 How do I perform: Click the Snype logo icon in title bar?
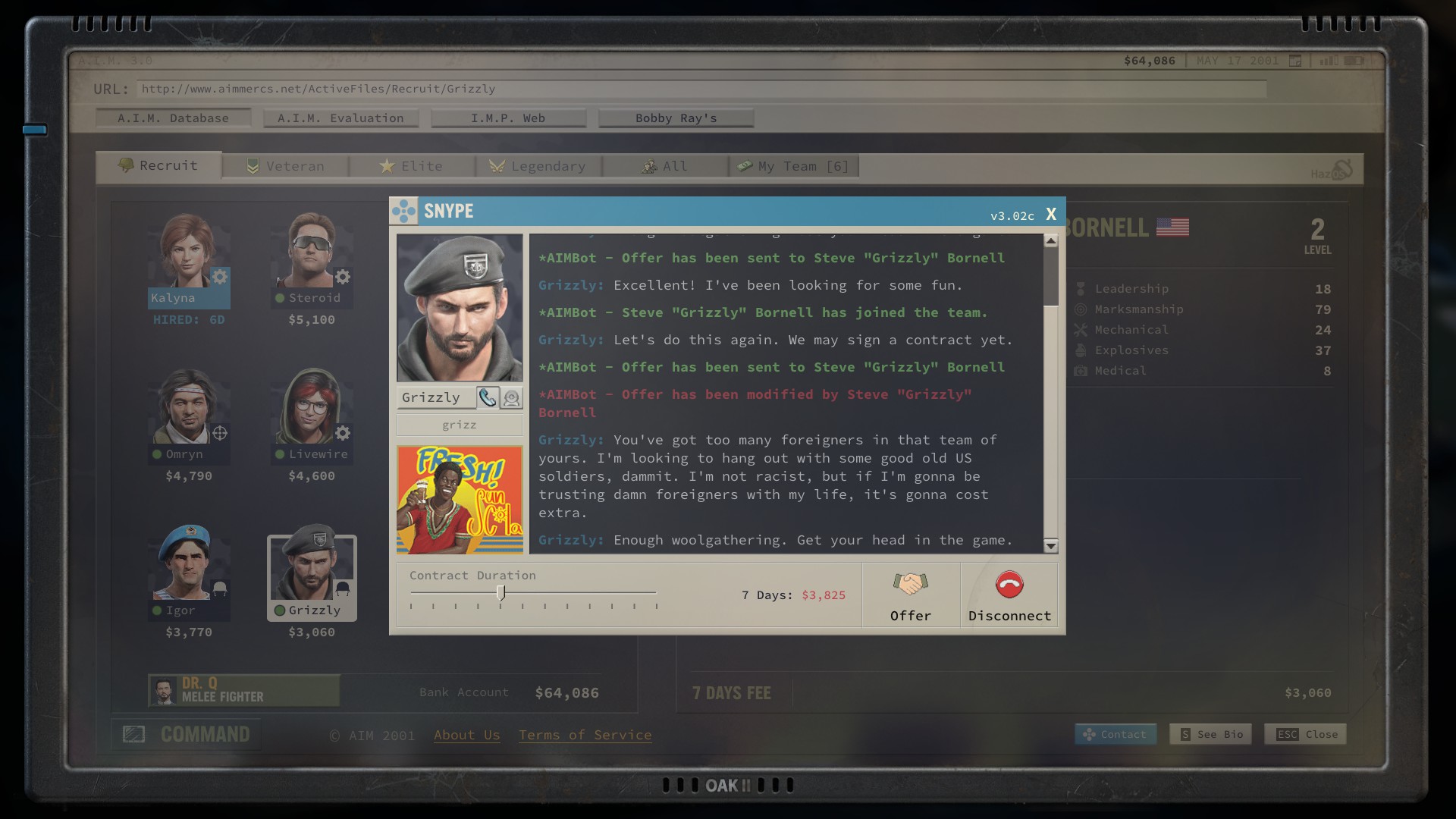pyautogui.click(x=404, y=211)
